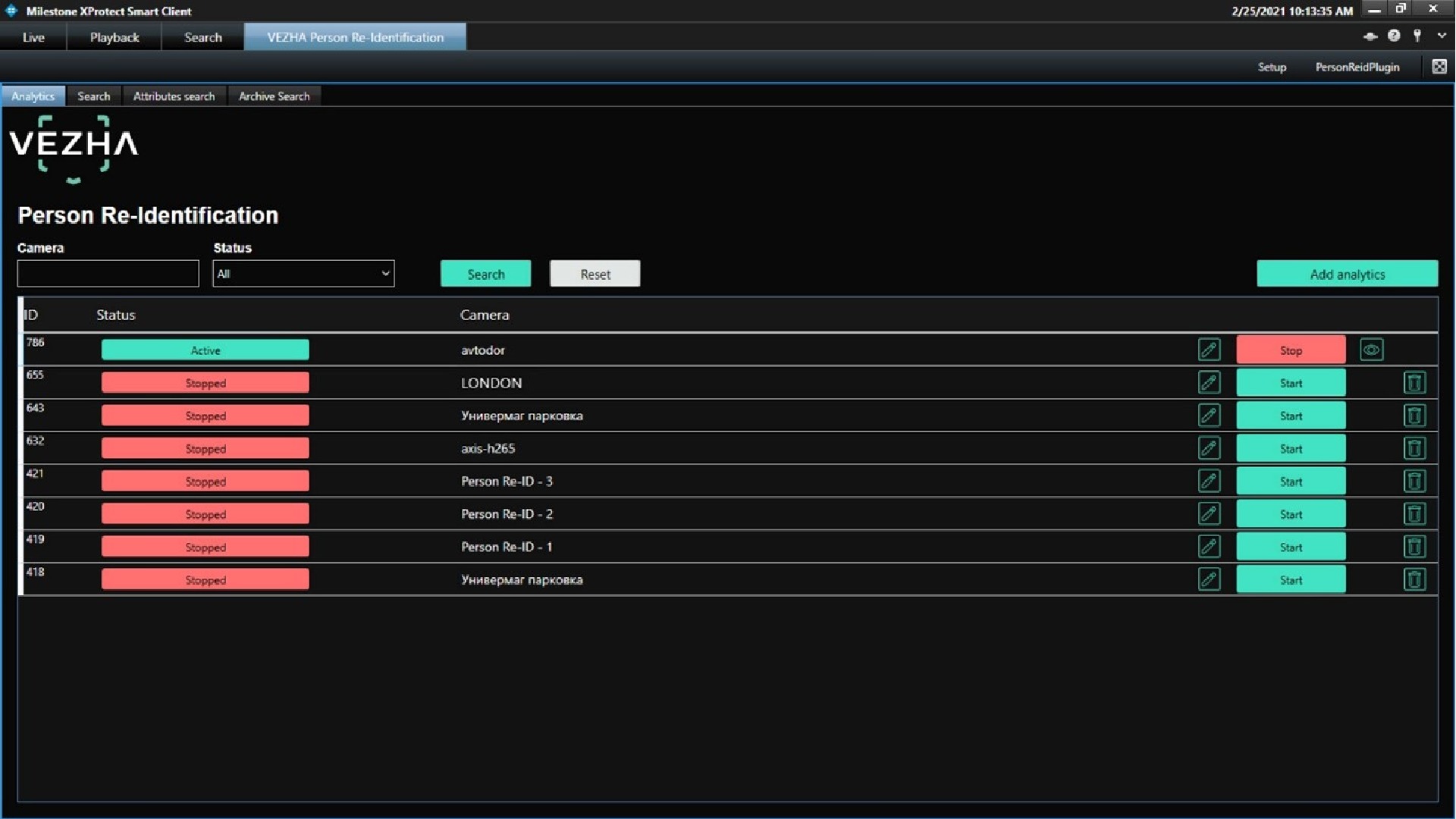Click the Reset filter button
The height and width of the screenshot is (819, 1456).
pyautogui.click(x=595, y=274)
